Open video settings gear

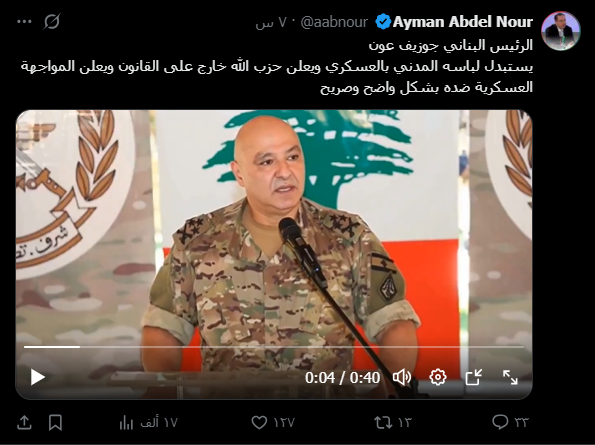(438, 377)
